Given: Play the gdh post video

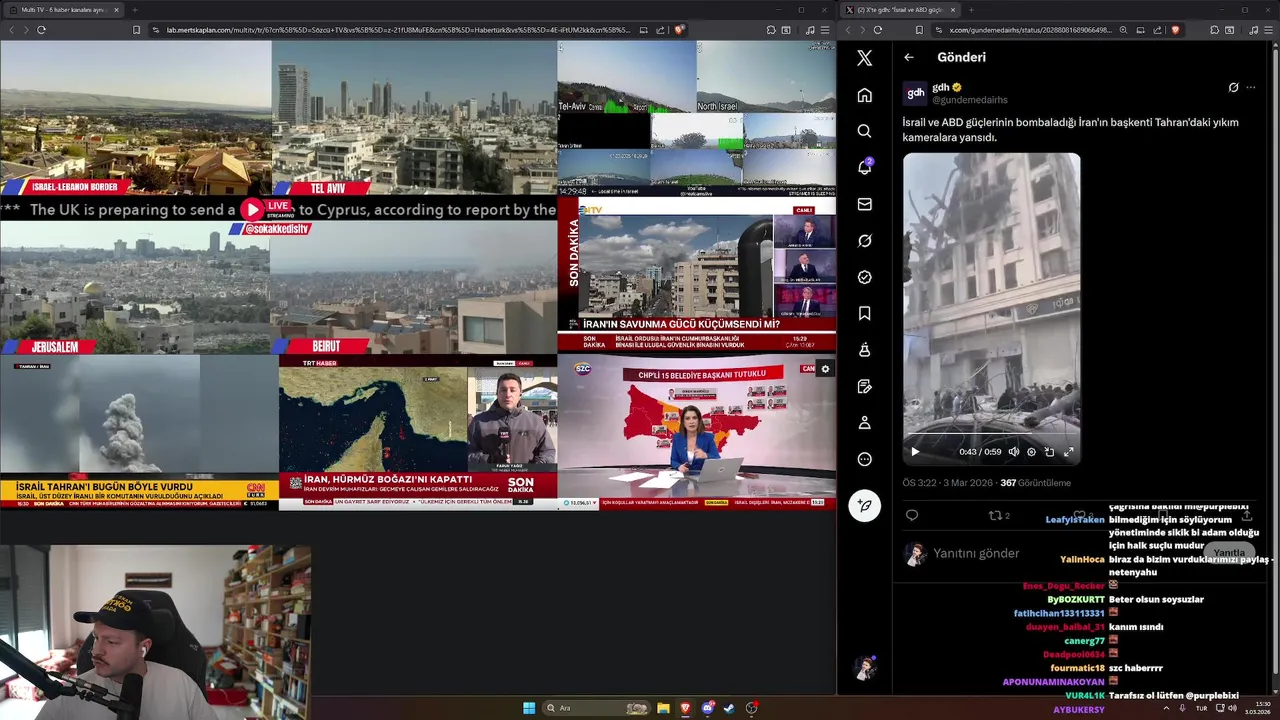Looking at the screenshot, I should tap(914, 452).
